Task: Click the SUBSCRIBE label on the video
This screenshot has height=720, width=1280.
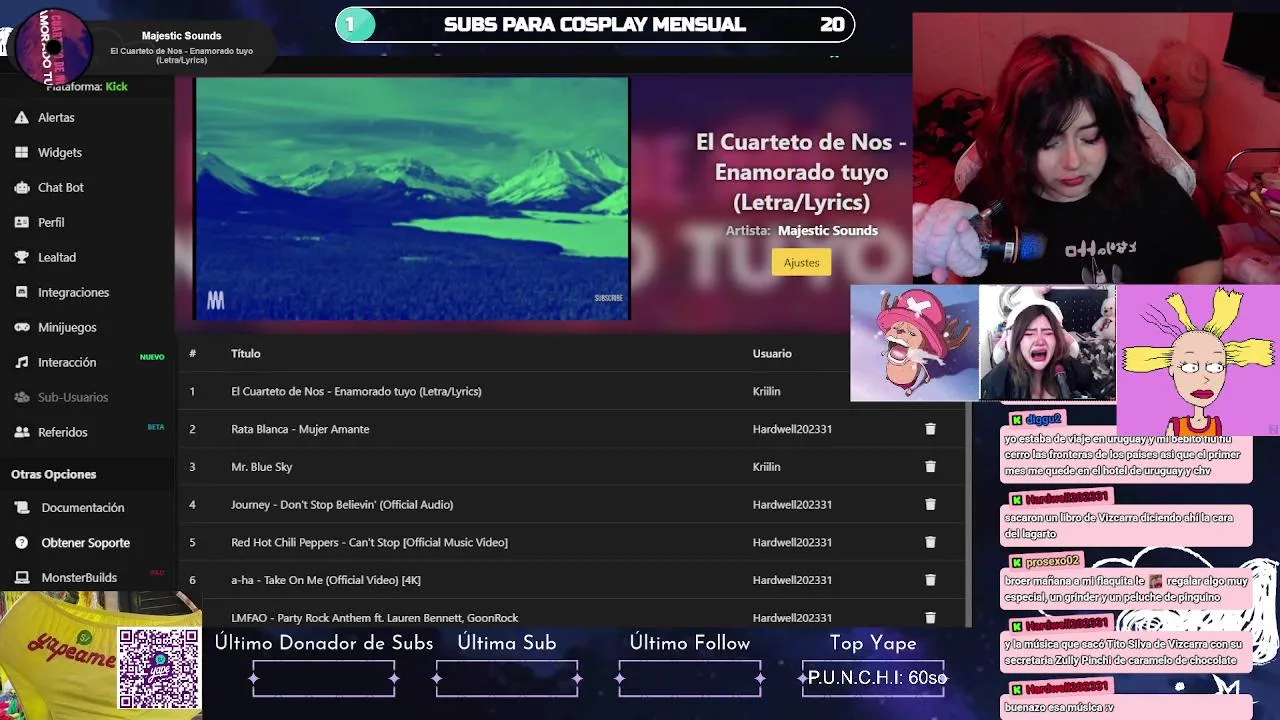Action: pos(609,298)
